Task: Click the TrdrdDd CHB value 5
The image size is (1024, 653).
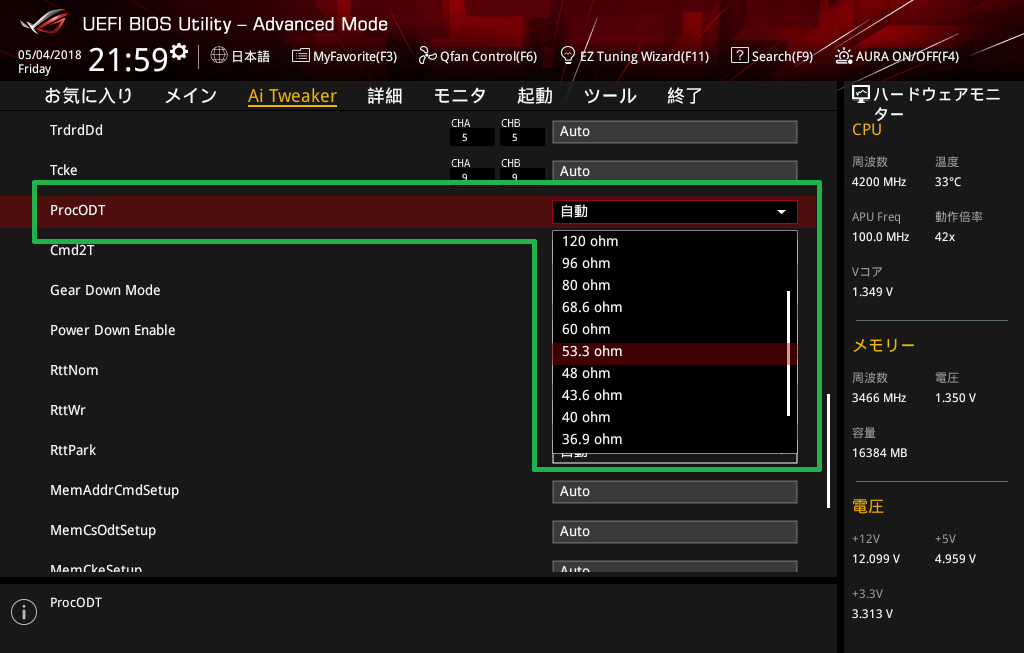Action: pos(522,138)
